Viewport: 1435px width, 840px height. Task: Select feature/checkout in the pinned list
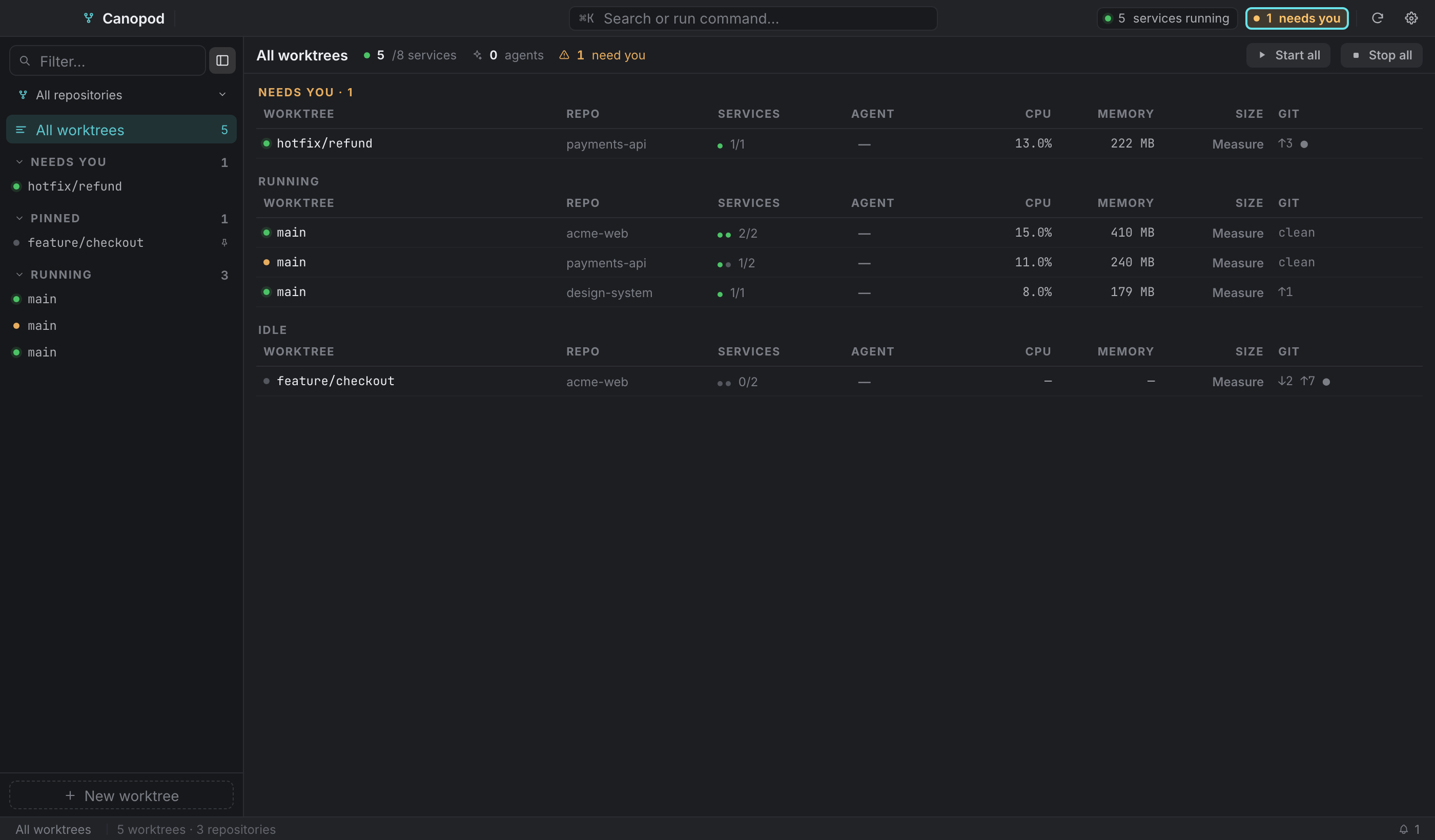pyautogui.click(x=121, y=242)
